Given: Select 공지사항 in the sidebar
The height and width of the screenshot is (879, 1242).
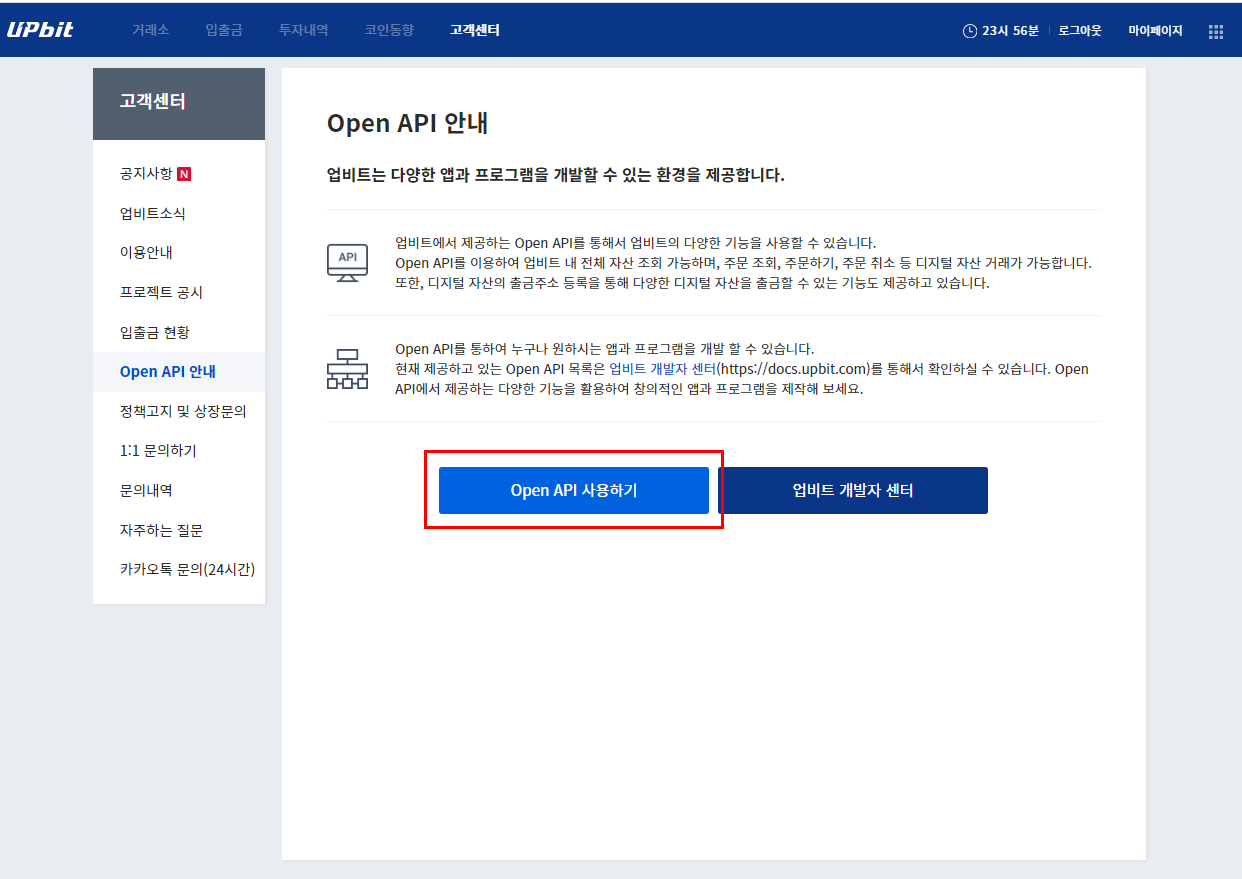Looking at the screenshot, I should (x=146, y=174).
